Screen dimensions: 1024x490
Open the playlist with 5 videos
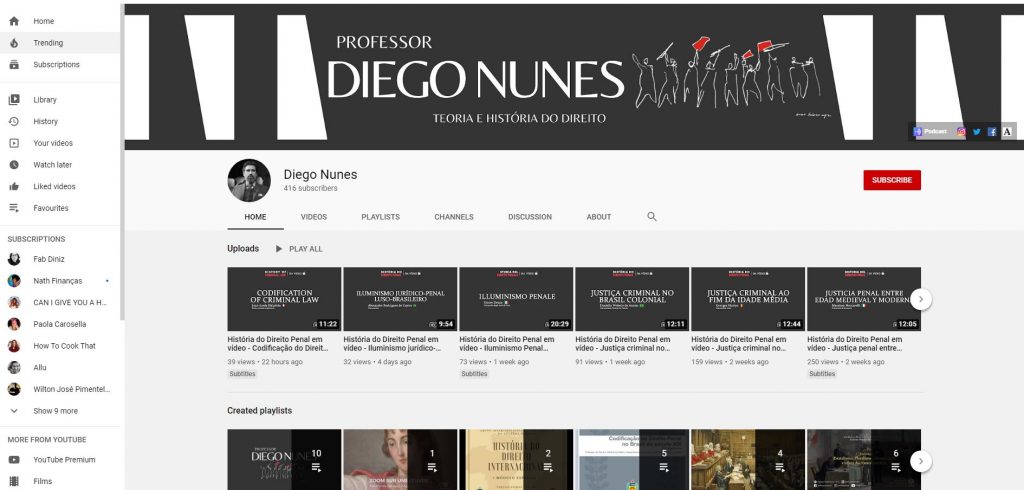pos(632,459)
